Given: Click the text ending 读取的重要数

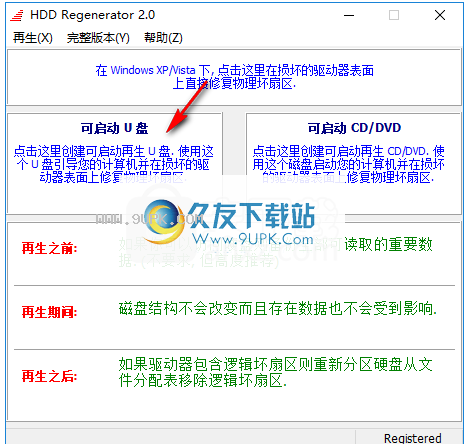Looking at the screenshot, I should pos(275,253).
